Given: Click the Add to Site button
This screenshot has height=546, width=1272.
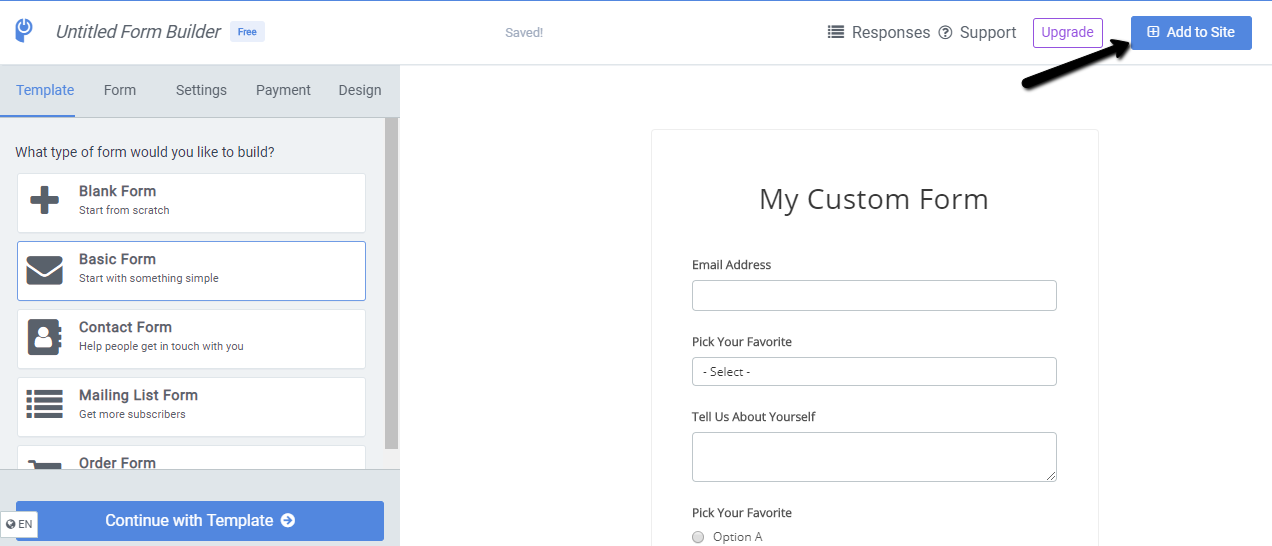Looking at the screenshot, I should [1191, 32].
